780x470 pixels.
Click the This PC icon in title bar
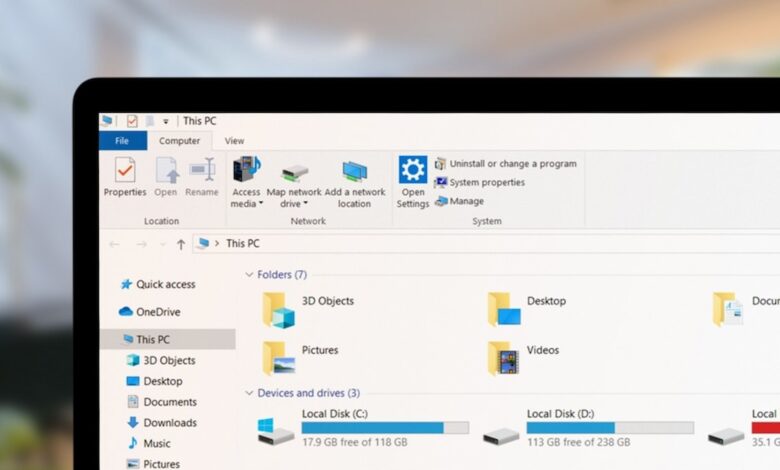pyautogui.click(x=106, y=121)
